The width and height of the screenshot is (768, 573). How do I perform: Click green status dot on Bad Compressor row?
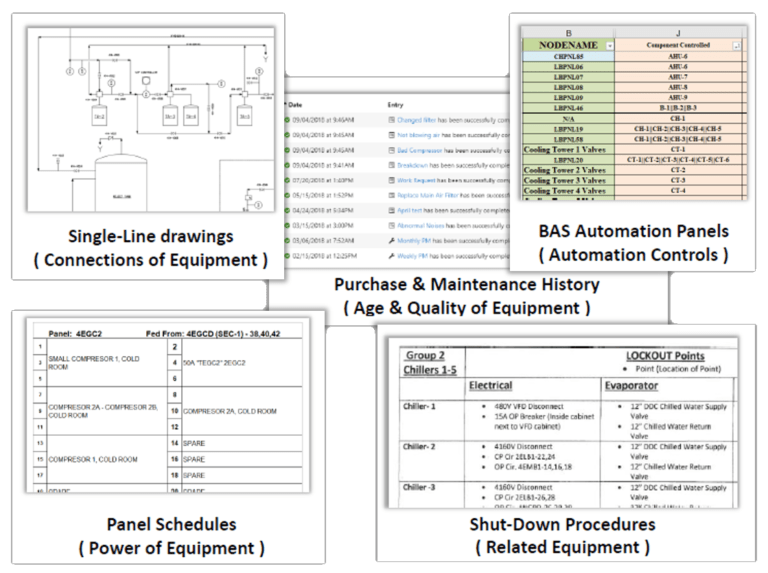pos(288,150)
